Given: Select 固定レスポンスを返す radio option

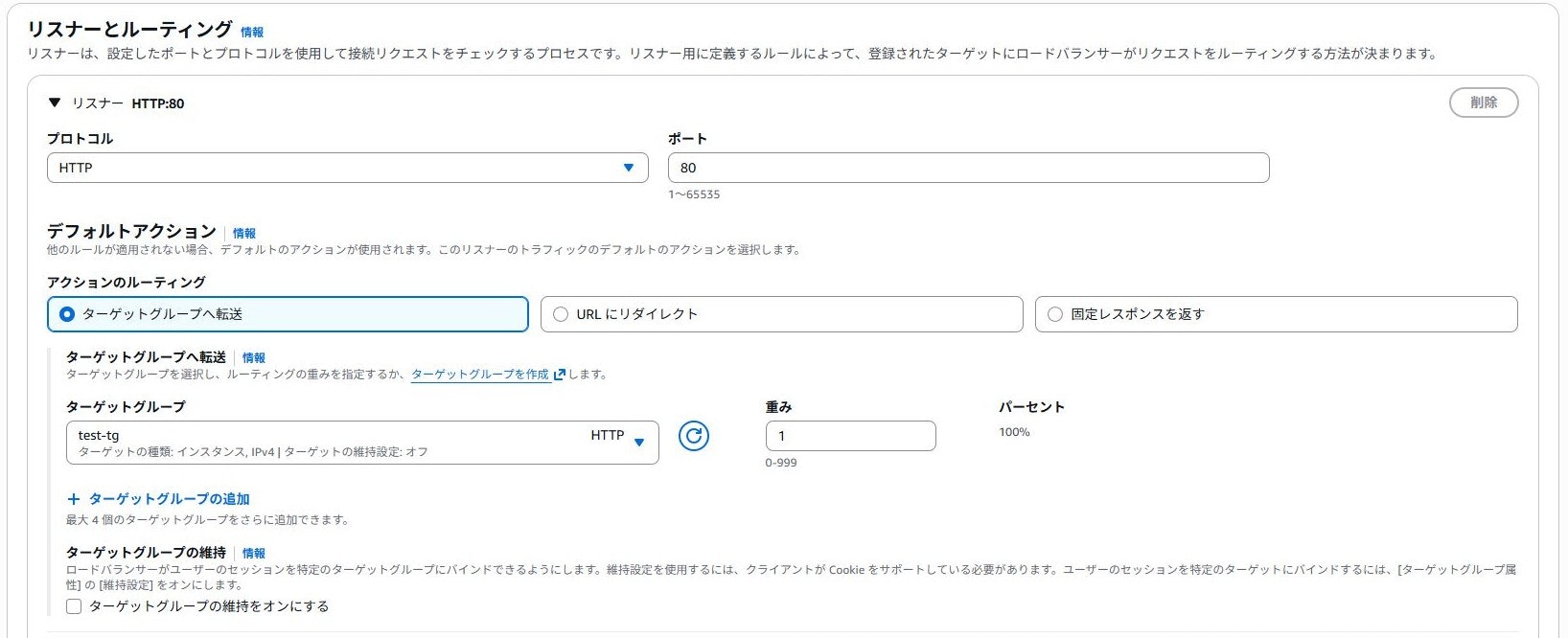Looking at the screenshot, I should [x=1276, y=314].
